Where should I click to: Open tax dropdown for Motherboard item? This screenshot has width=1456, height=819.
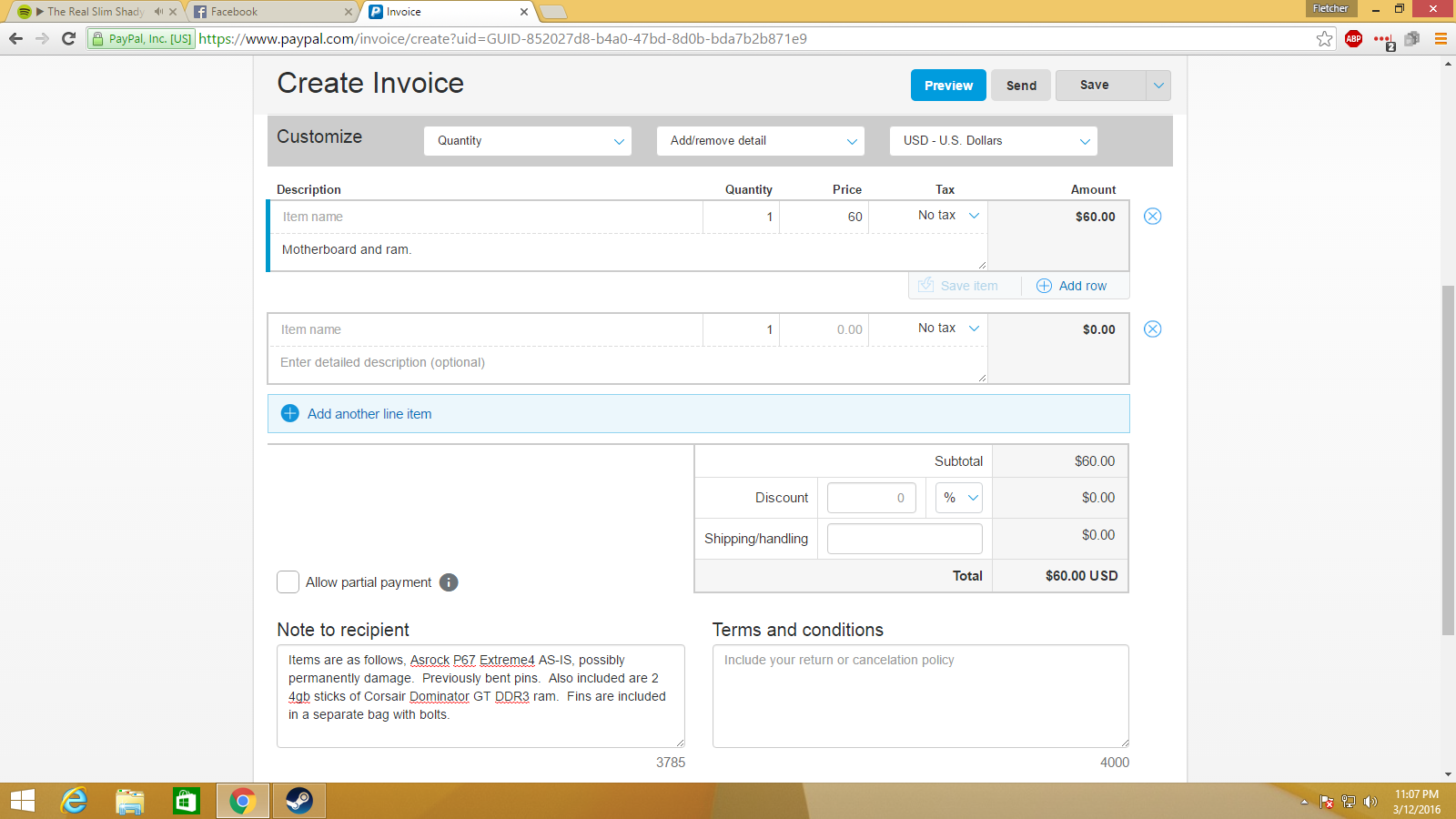[947, 216]
